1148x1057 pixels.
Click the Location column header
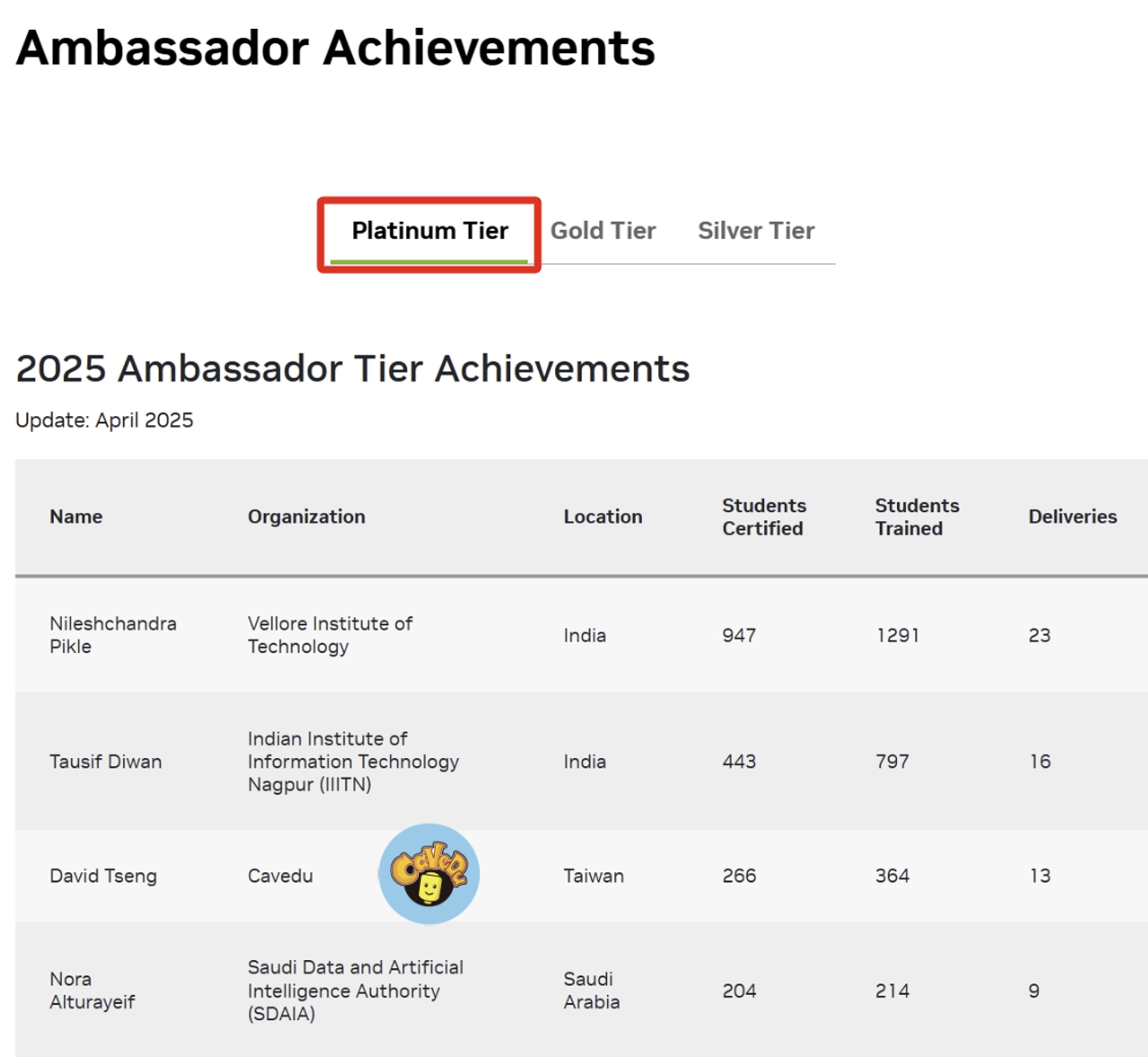[603, 517]
